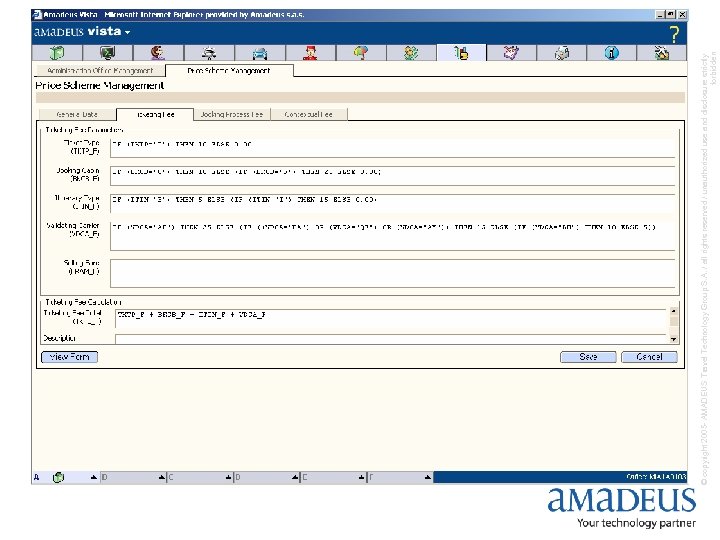
Task: Open the computer monitor toolbar icon
Action: point(107,53)
